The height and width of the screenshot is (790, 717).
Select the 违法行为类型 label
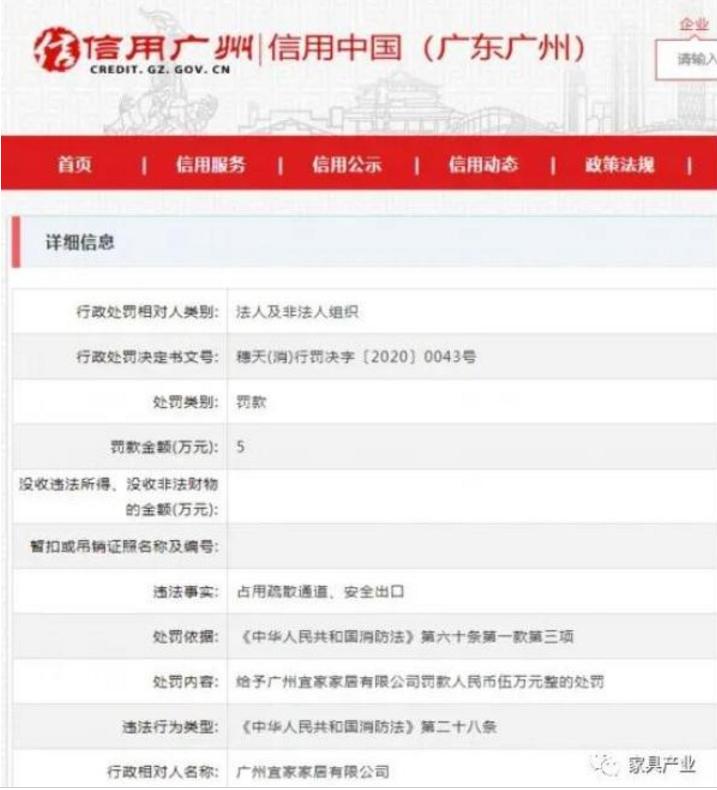coord(171,727)
